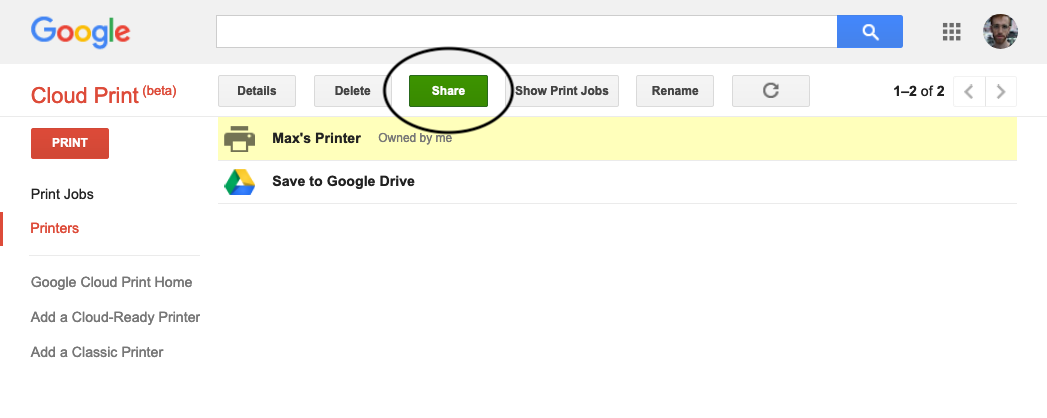Click the '1–2 of 2' page count

(919, 91)
